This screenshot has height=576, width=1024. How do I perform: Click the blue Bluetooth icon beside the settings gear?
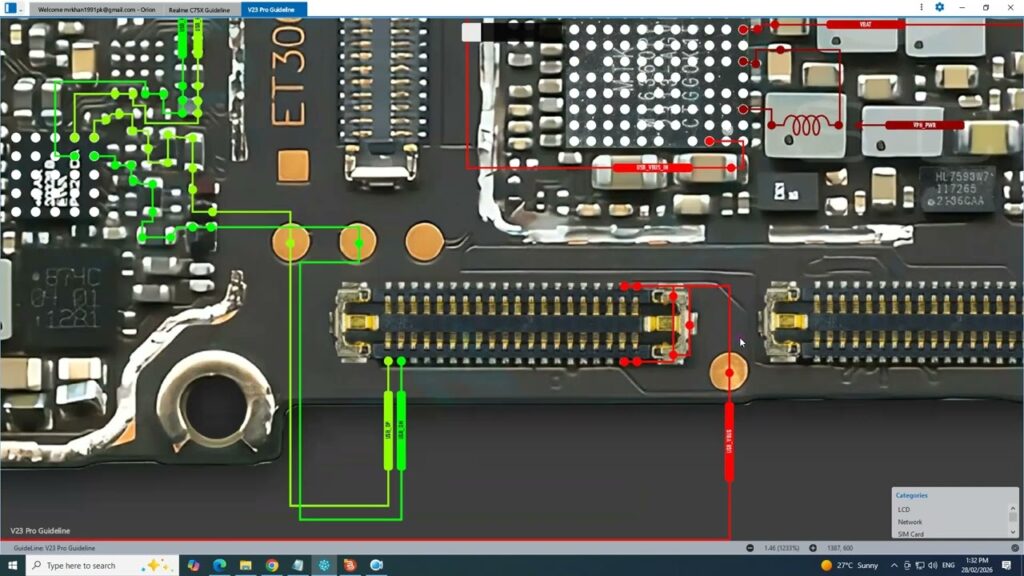pos(922,7)
